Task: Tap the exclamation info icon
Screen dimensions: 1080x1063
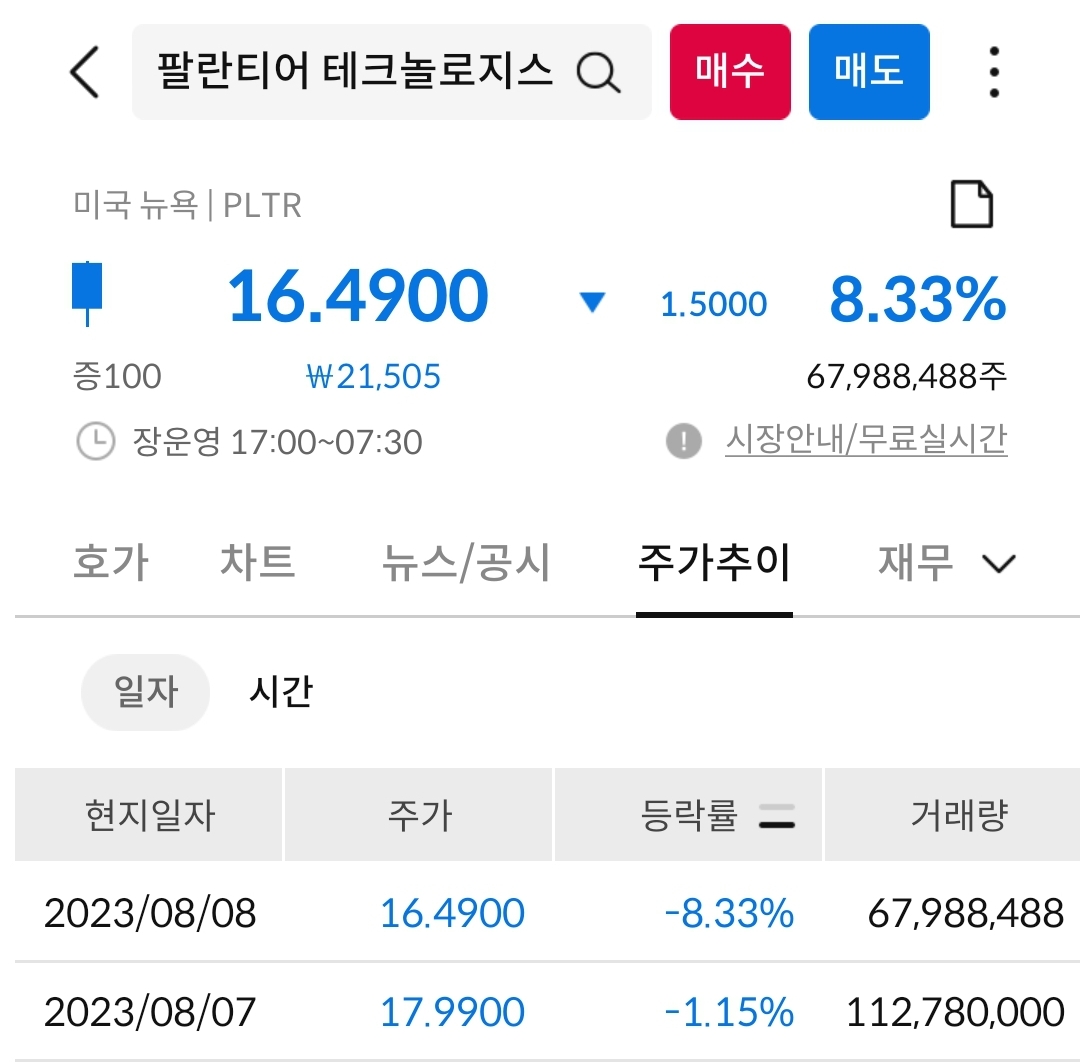Action: point(684,440)
